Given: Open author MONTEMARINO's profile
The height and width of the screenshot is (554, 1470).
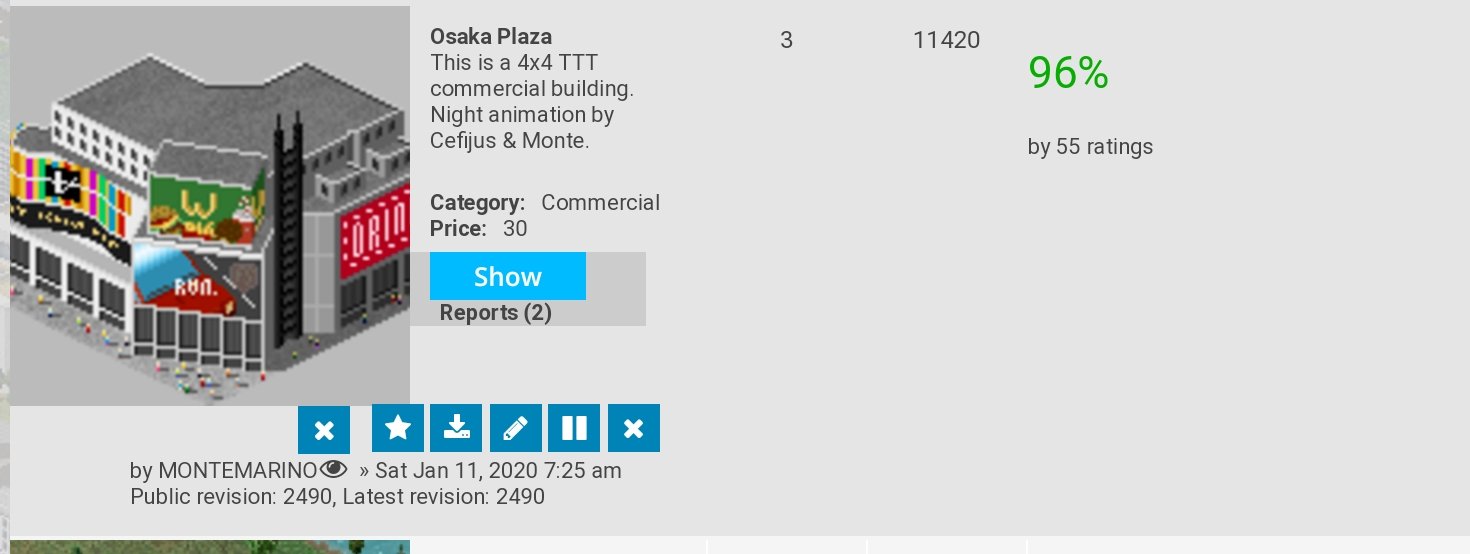Looking at the screenshot, I should pyautogui.click(x=238, y=470).
